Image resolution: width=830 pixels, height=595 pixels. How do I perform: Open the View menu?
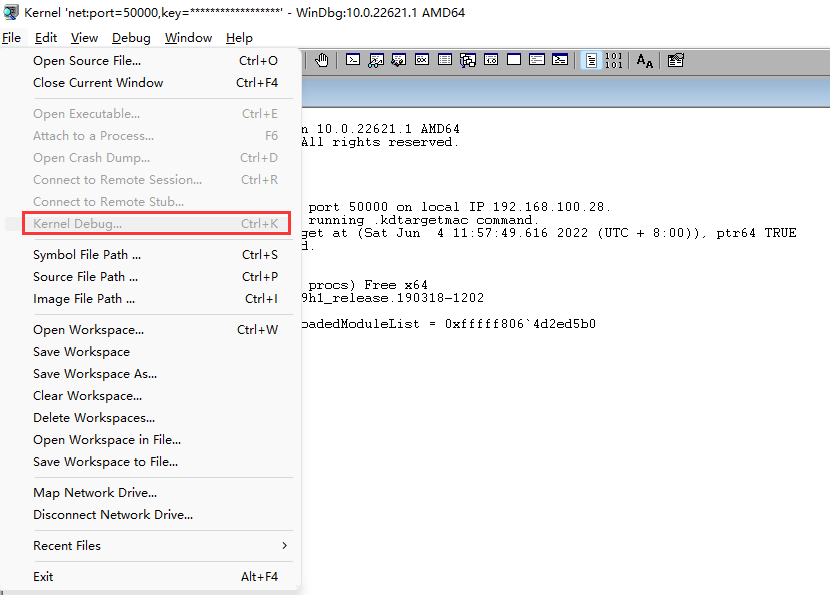coord(85,38)
